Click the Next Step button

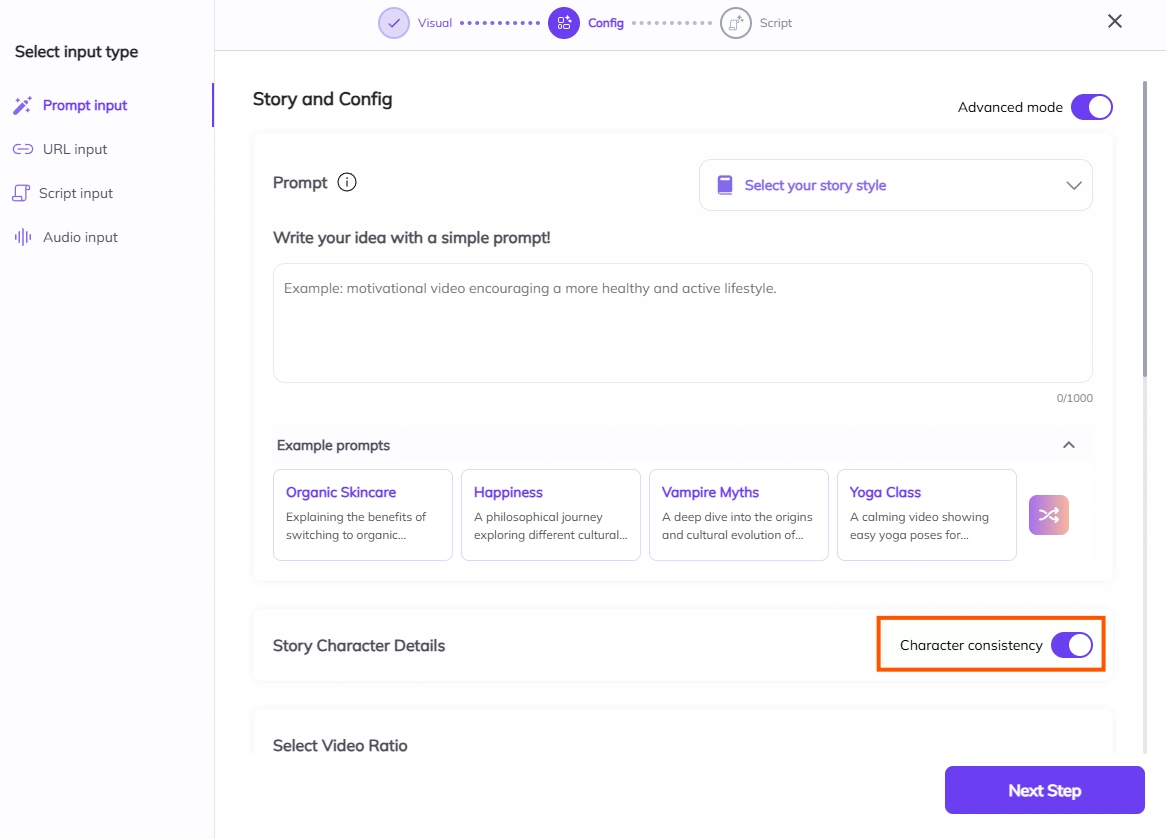pos(1044,790)
